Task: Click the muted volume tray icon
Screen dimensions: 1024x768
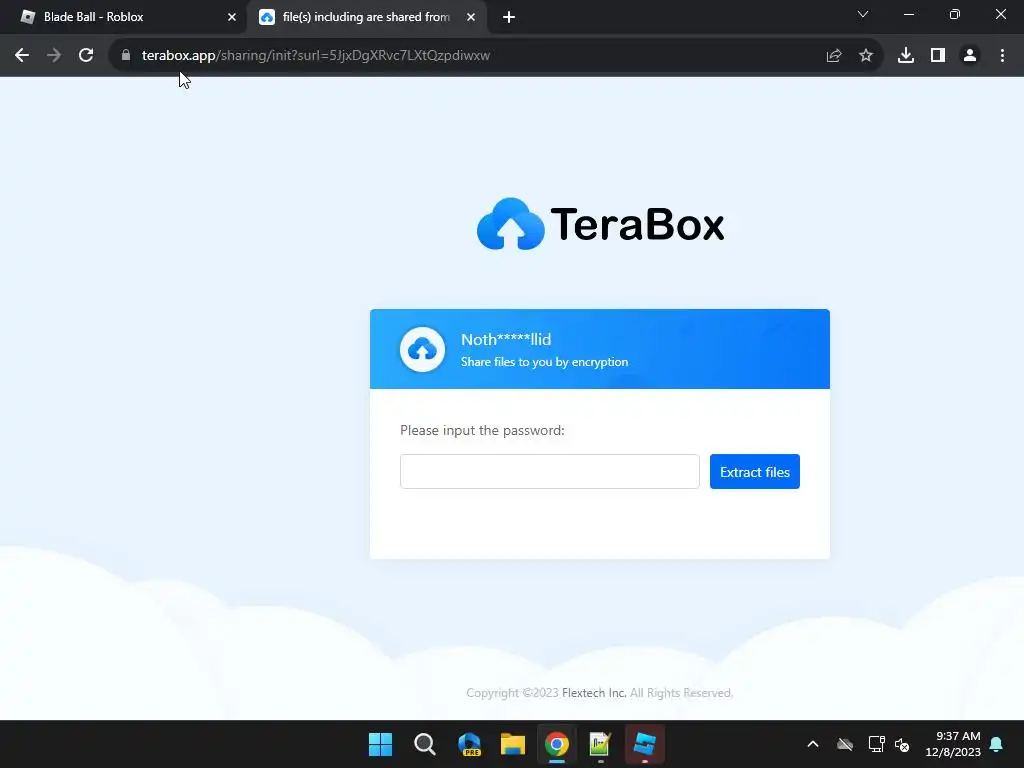Action: pyautogui.click(x=903, y=744)
